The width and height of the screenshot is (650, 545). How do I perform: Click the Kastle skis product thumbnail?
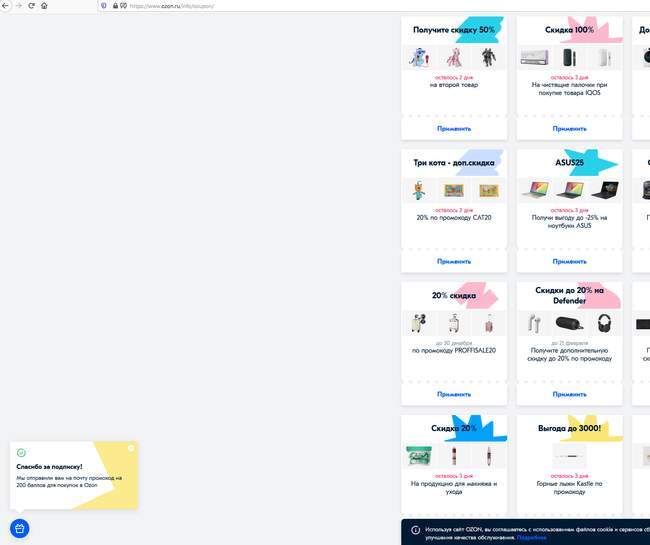[x=569, y=456]
